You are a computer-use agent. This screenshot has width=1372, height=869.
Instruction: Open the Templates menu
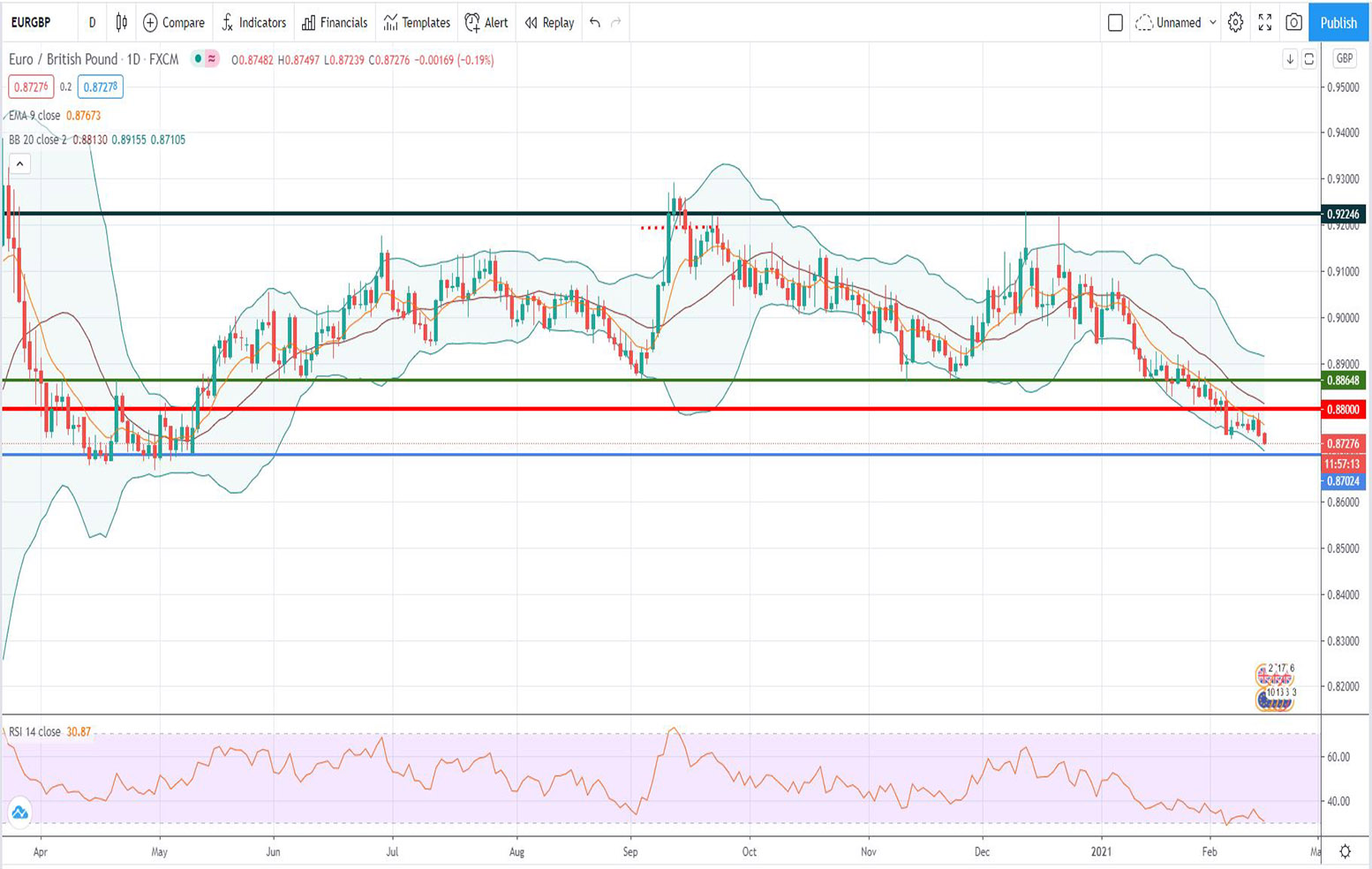tap(415, 23)
